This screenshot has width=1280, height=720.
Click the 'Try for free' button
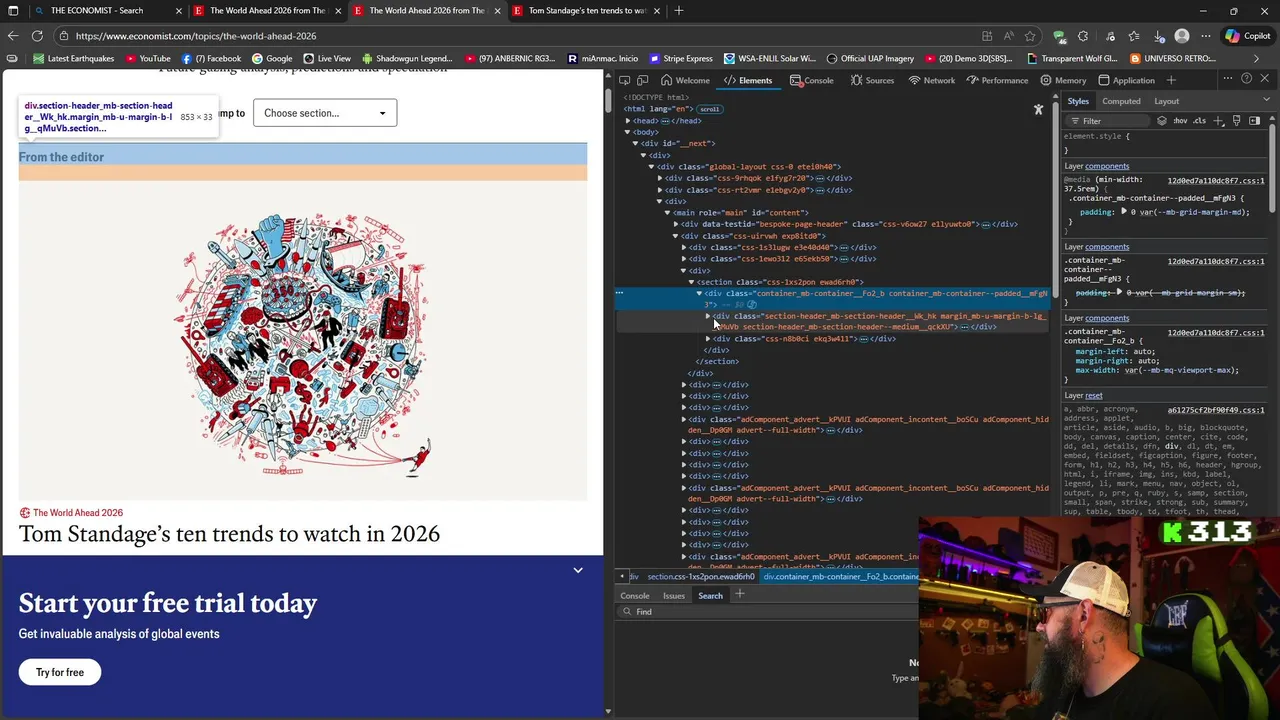60,672
